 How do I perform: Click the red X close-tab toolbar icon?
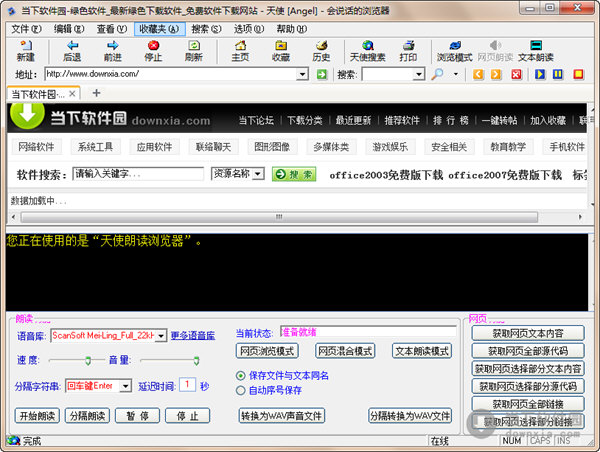[517, 74]
